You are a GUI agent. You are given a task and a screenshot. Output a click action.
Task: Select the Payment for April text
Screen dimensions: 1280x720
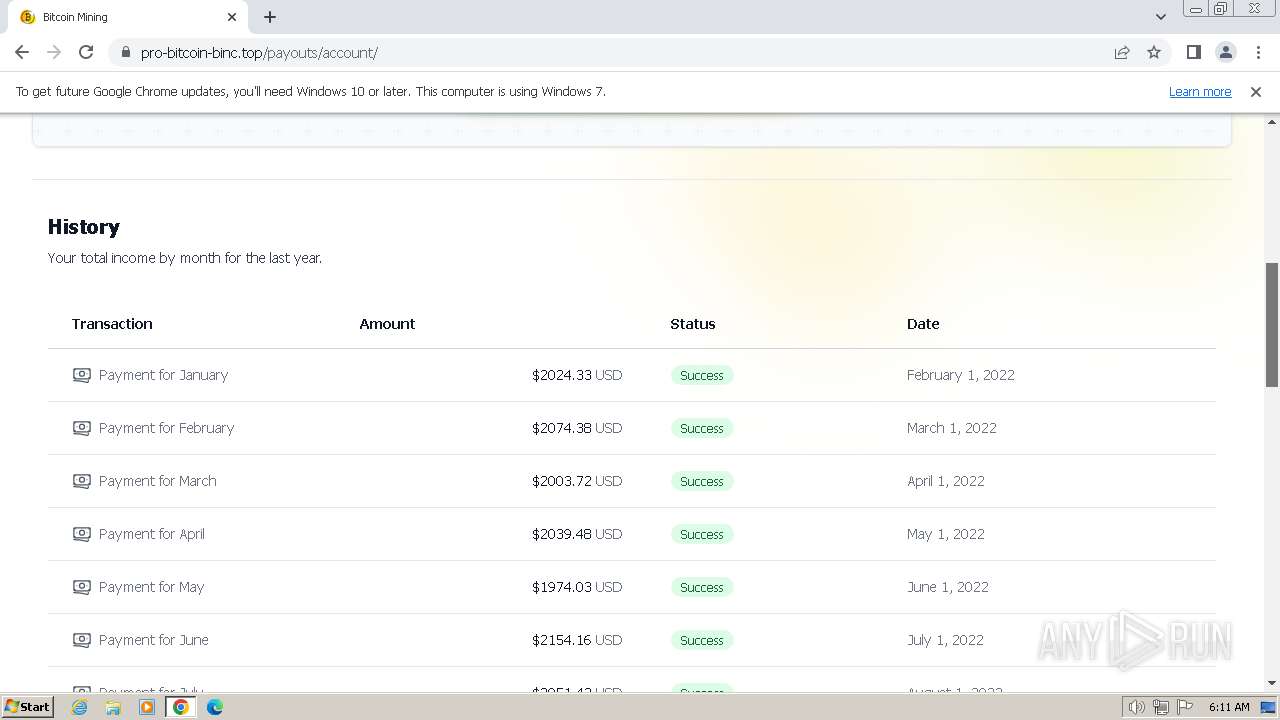coord(152,534)
